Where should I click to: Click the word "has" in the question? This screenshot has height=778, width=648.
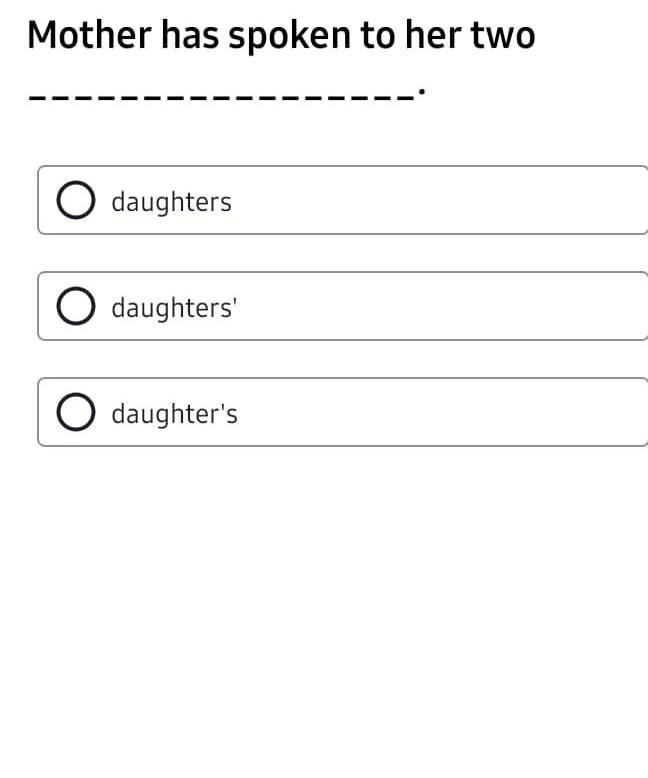[x=188, y=36]
